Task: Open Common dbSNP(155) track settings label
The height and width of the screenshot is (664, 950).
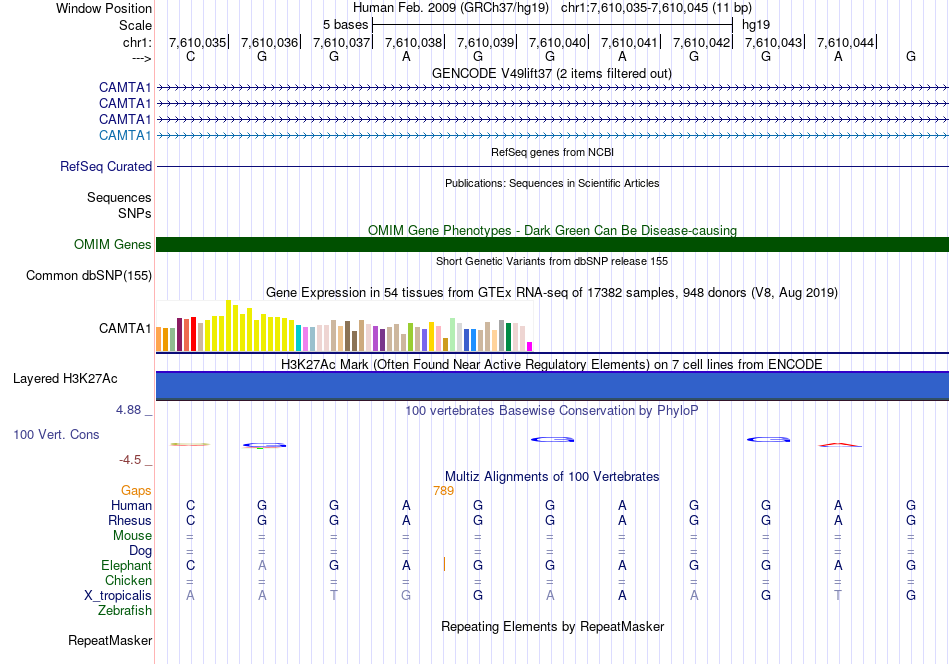Action: (89, 276)
